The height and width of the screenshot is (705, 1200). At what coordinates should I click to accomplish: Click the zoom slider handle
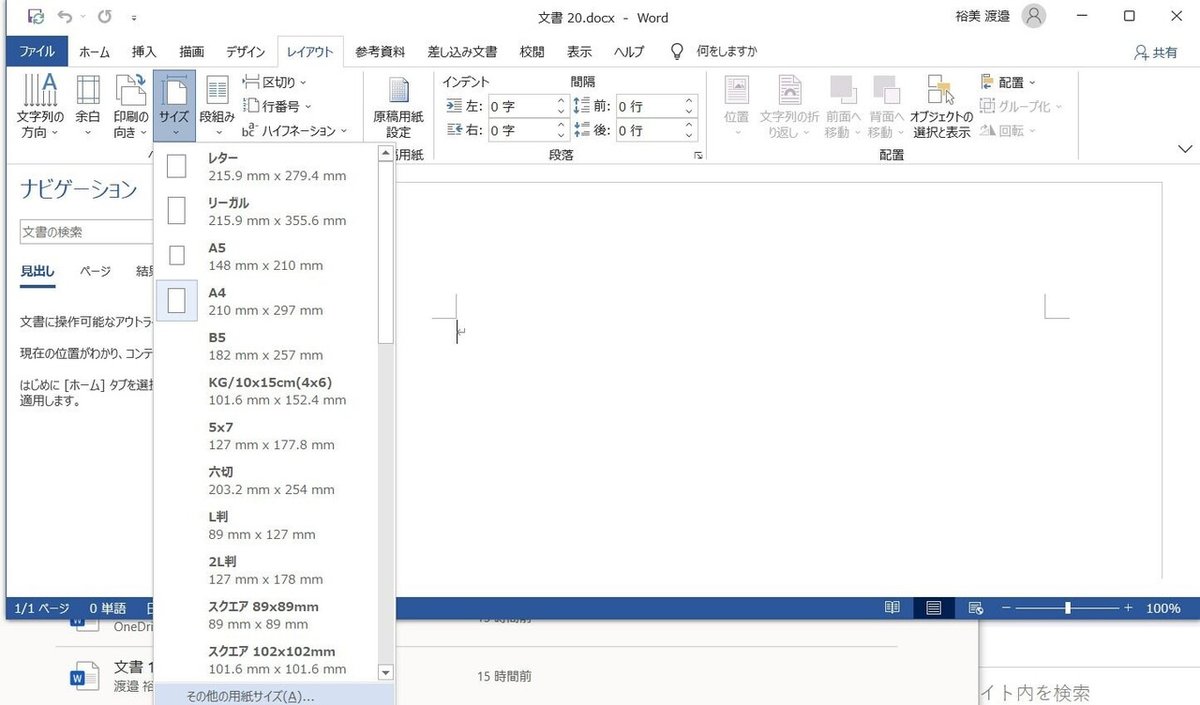(x=1068, y=608)
